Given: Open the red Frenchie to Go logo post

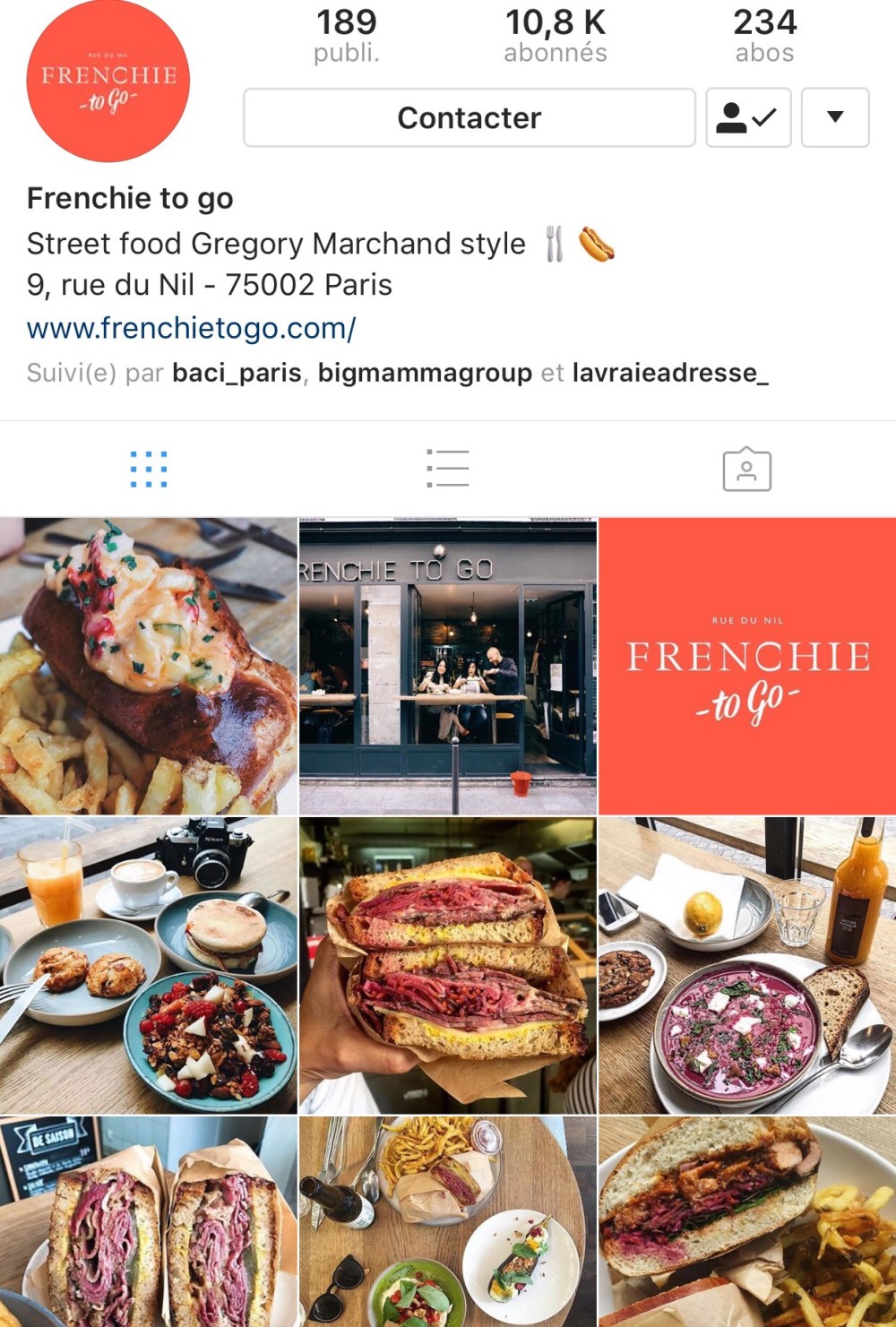Looking at the screenshot, I should coord(747,666).
